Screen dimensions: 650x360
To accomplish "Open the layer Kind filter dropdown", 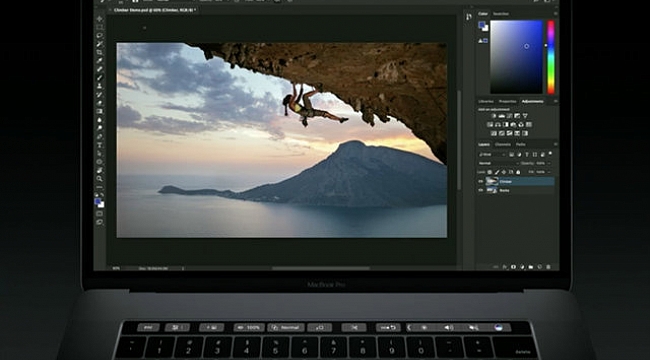I will [x=493, y=154].
